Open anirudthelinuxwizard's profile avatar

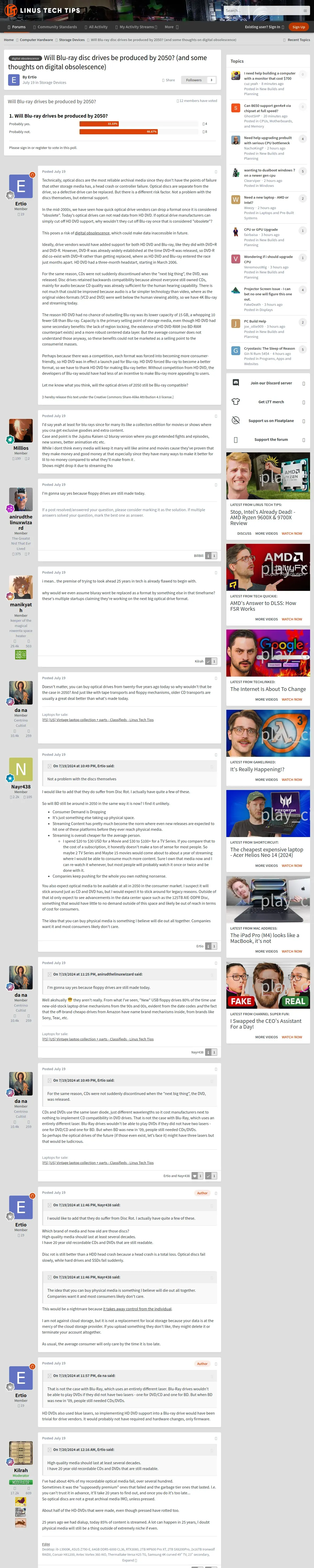pos(21,500)
